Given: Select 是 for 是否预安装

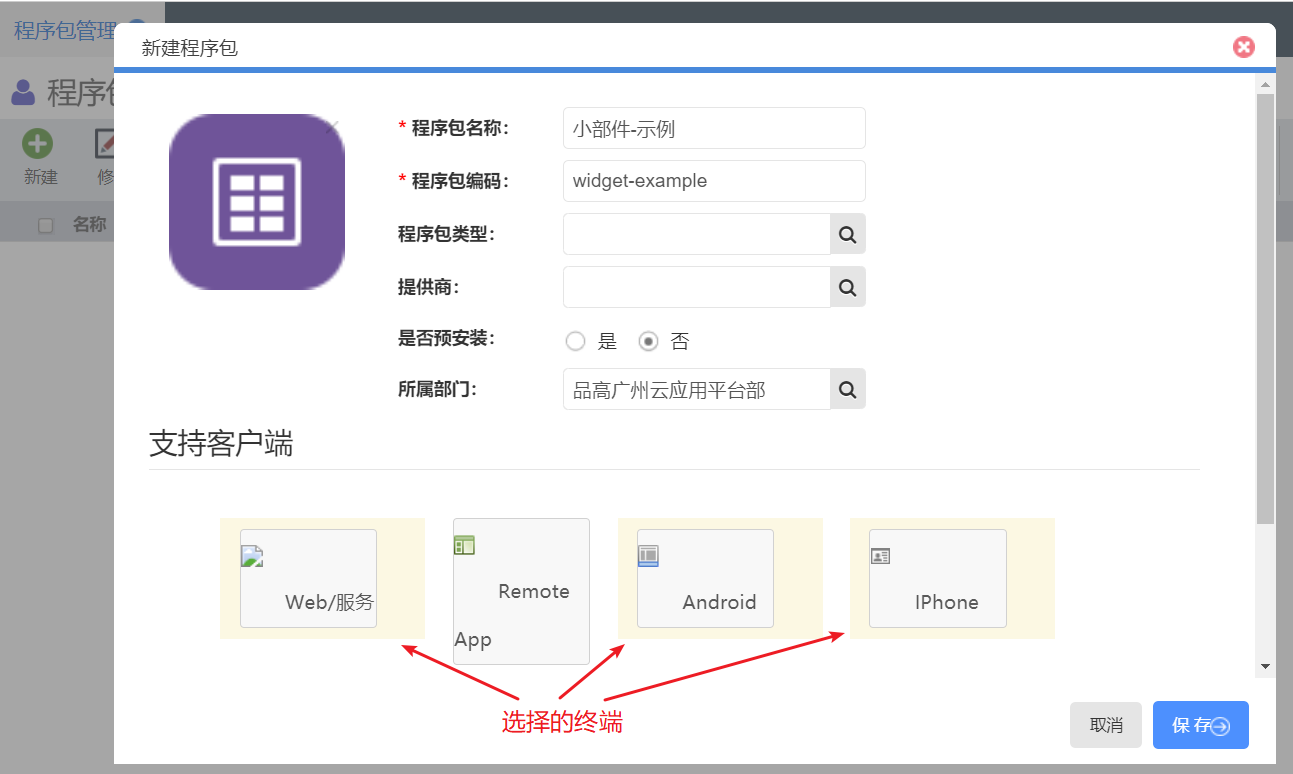Looking at the screenshot, I should [x=575, y=341].
